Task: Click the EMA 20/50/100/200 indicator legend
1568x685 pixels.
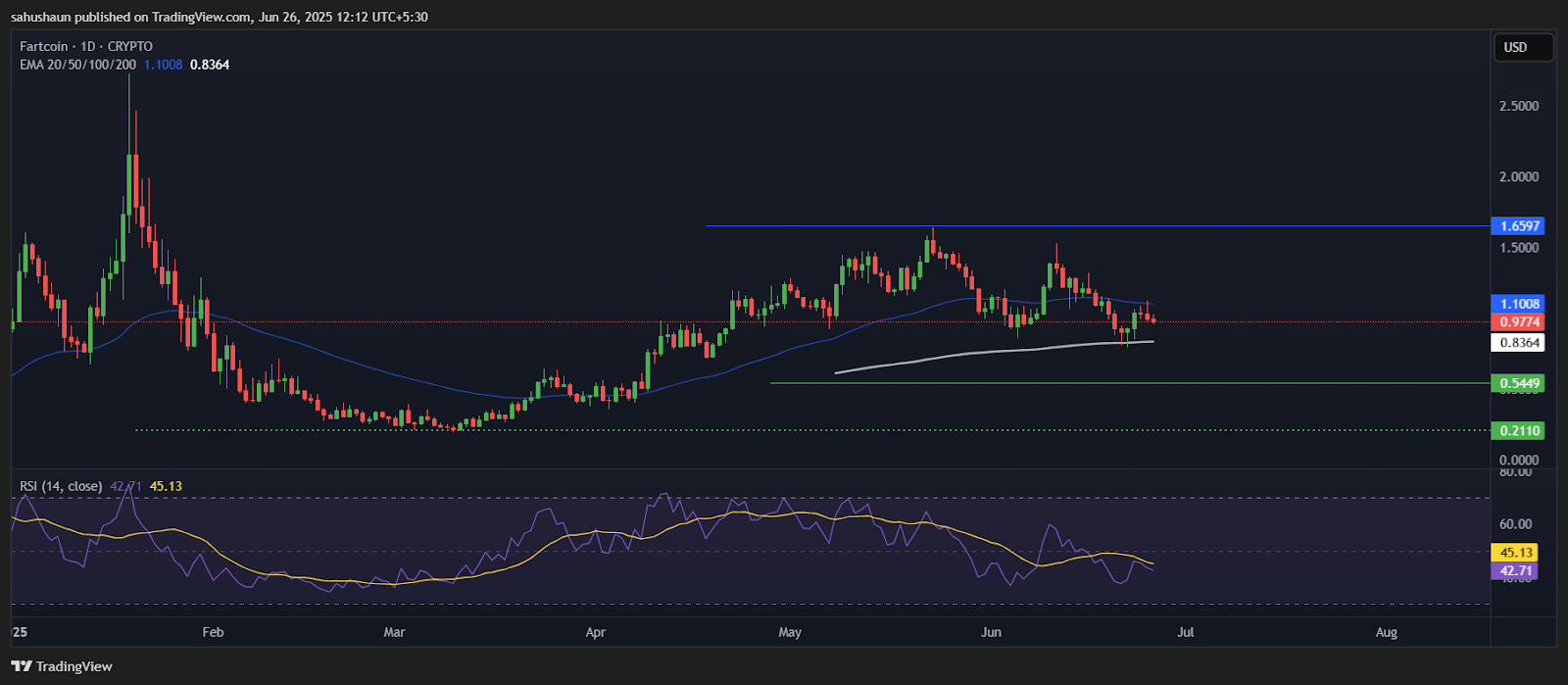Action: tap(78, 65)
